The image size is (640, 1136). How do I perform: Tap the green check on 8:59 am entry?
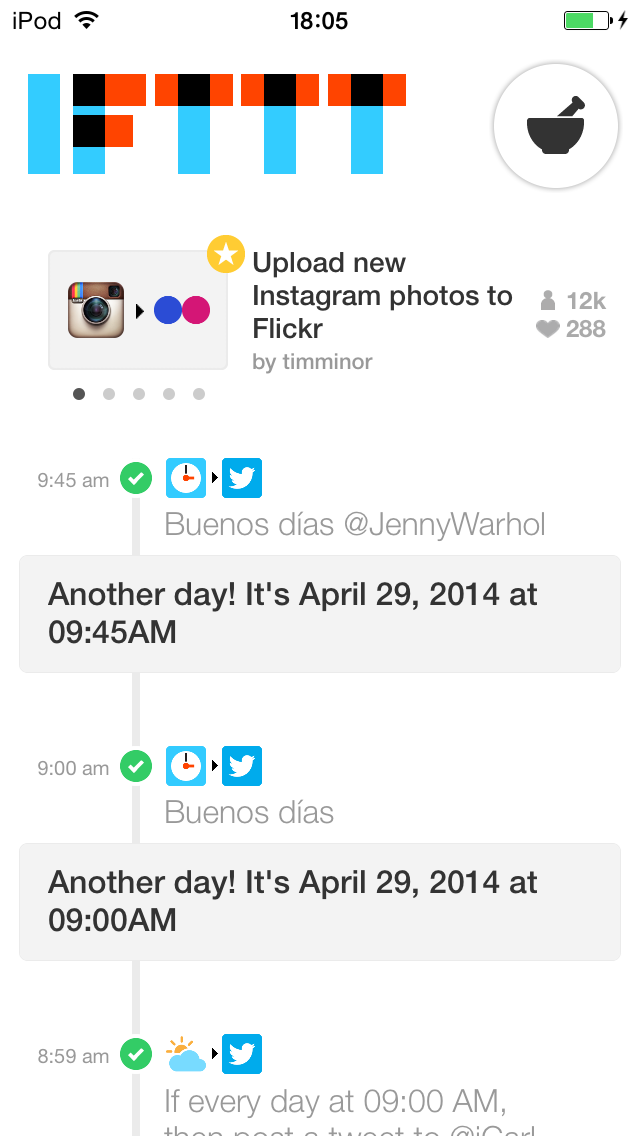coord(136,1054)
